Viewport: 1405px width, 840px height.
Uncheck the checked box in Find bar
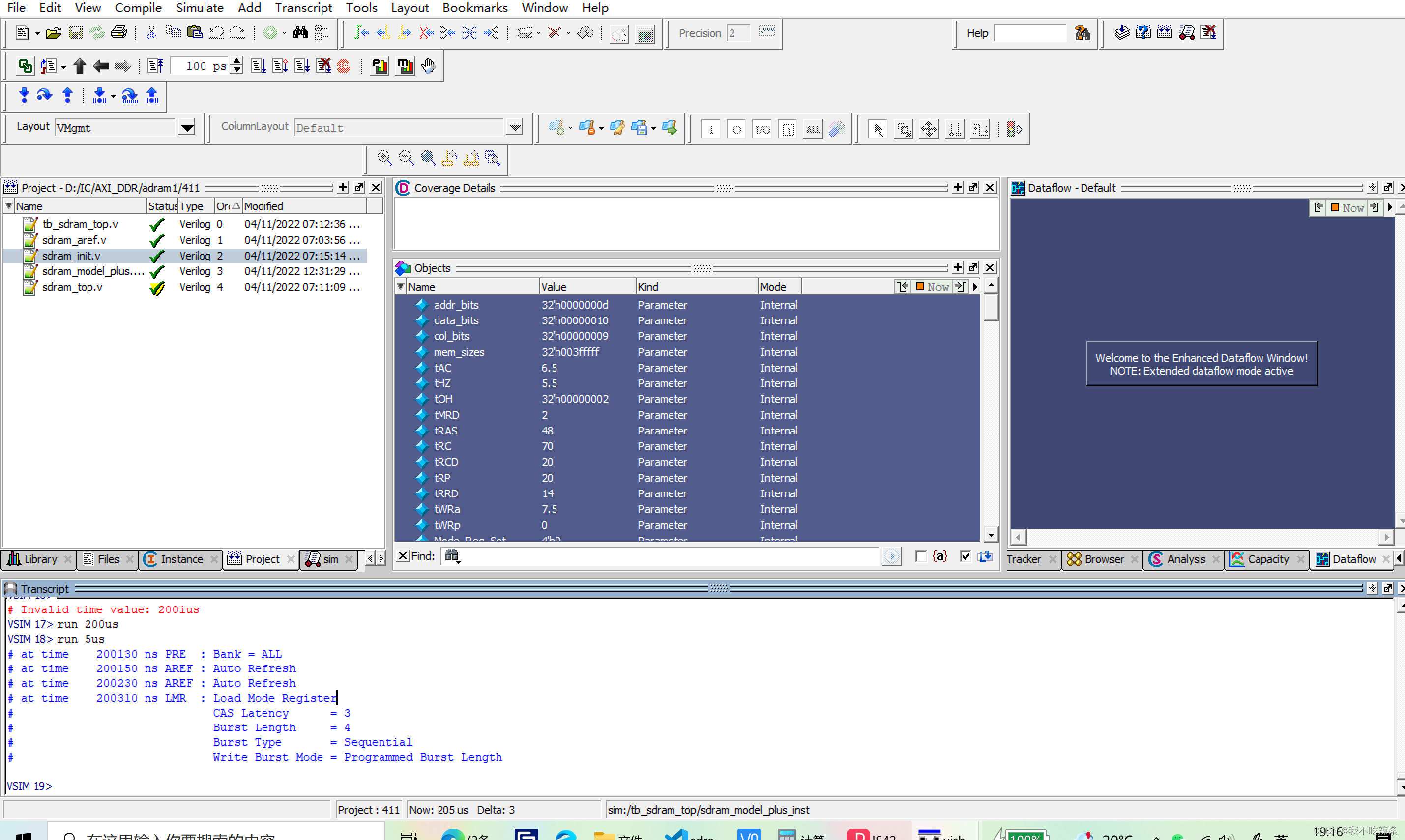(965, 557)
